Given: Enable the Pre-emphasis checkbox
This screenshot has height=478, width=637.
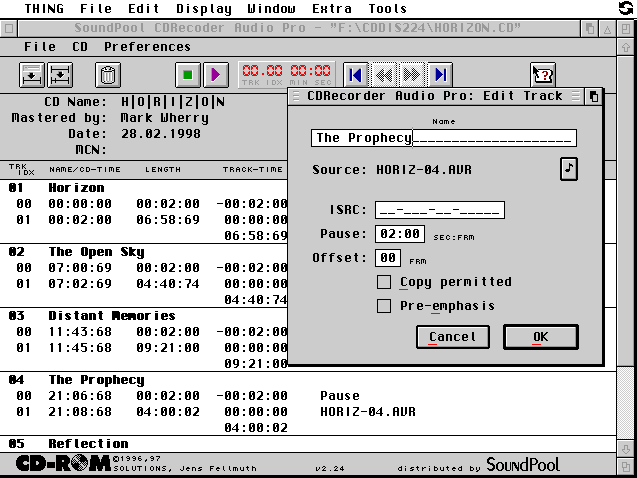Looking at the screenshot, I should (x=384, y=306).
